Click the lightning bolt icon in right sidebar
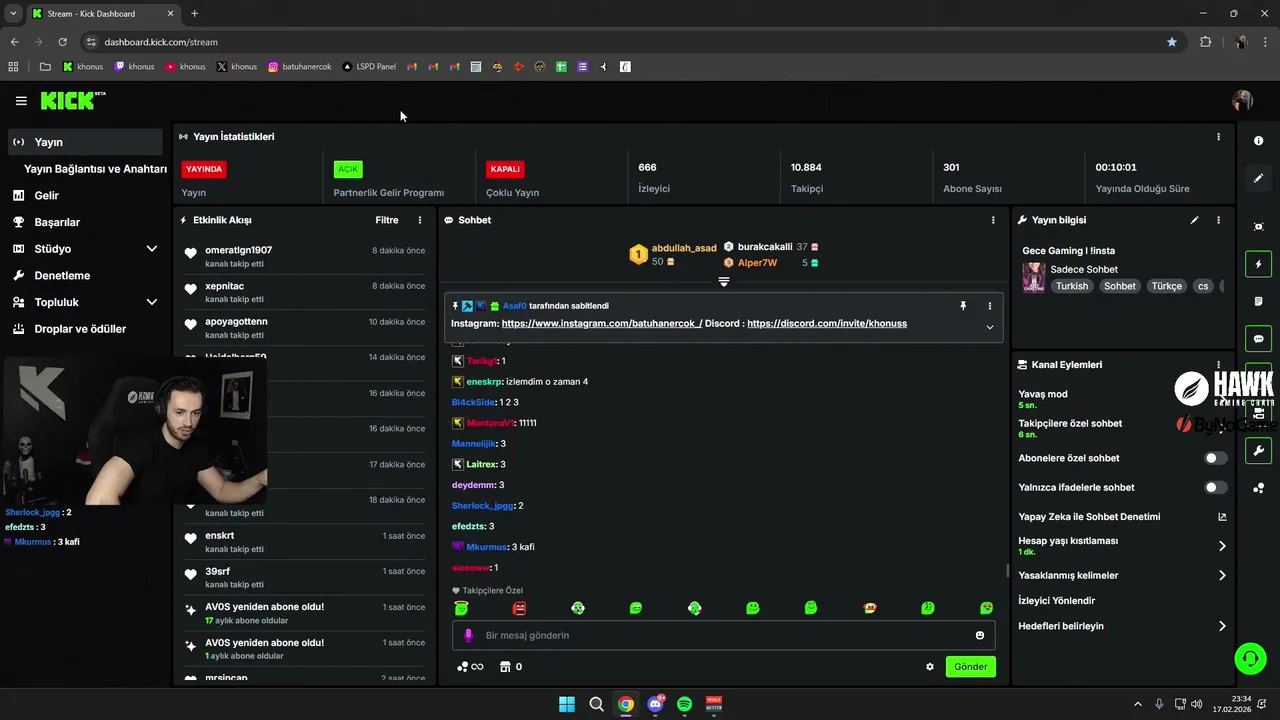 point(1258,264)
